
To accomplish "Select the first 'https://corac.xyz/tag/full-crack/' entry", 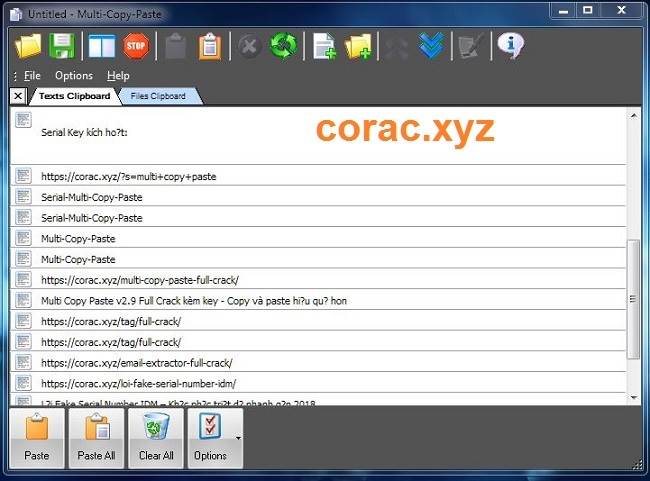I will click(318, 321).
